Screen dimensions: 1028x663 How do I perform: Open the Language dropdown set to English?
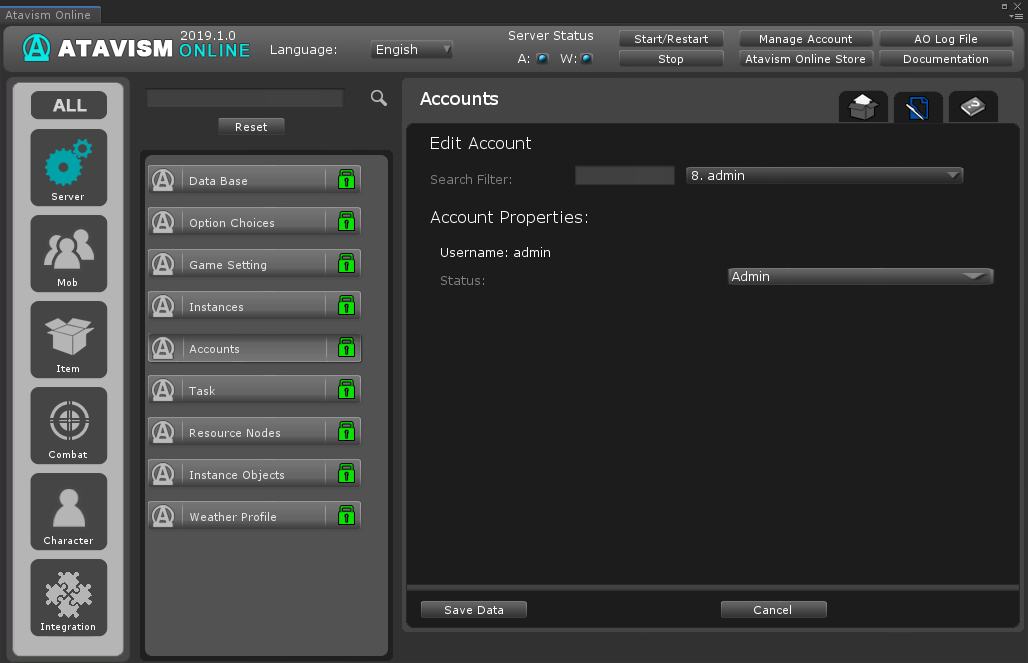click(412, 49)
